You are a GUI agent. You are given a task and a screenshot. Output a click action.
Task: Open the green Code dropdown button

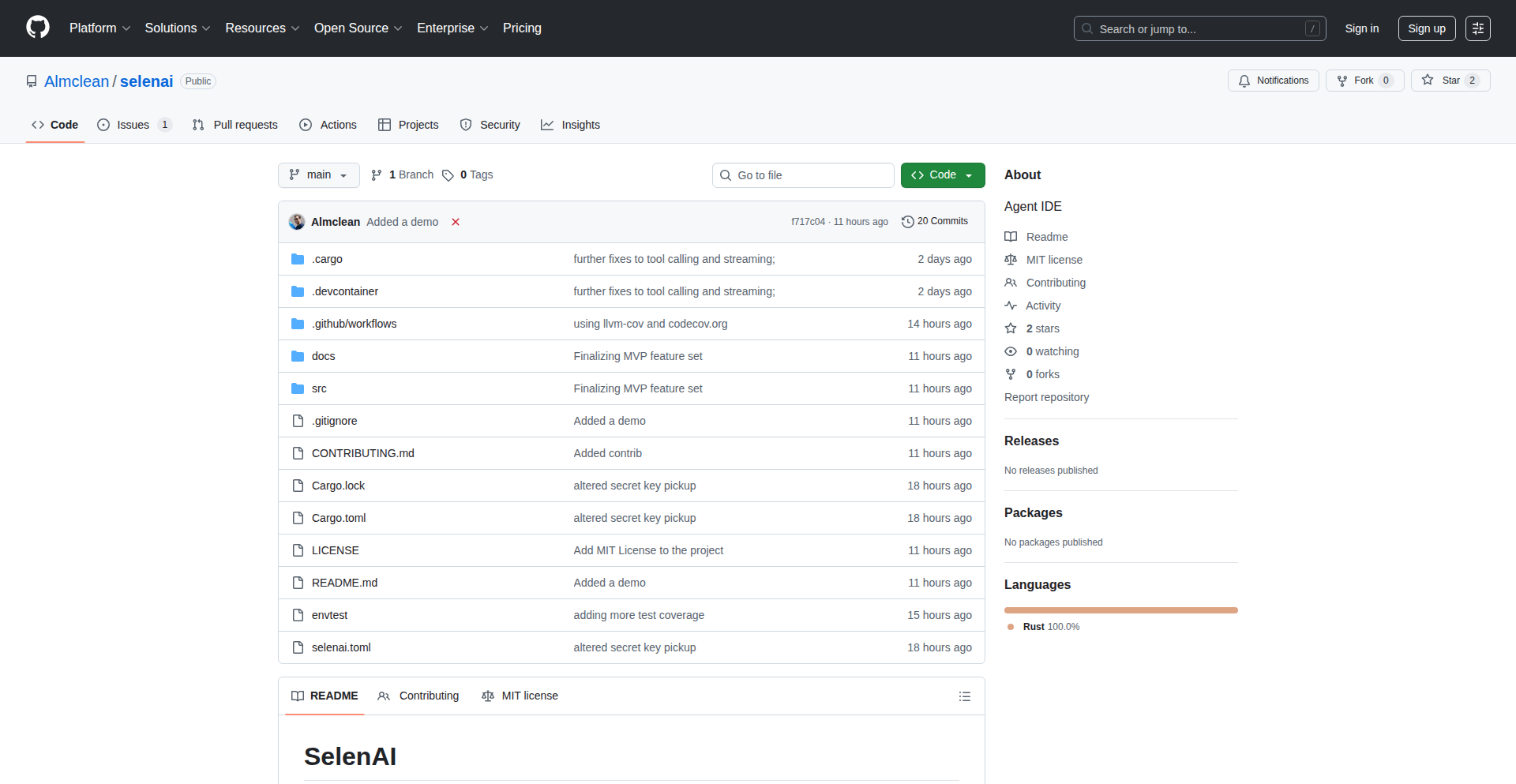pyautogui.click(x=943, y=175)
